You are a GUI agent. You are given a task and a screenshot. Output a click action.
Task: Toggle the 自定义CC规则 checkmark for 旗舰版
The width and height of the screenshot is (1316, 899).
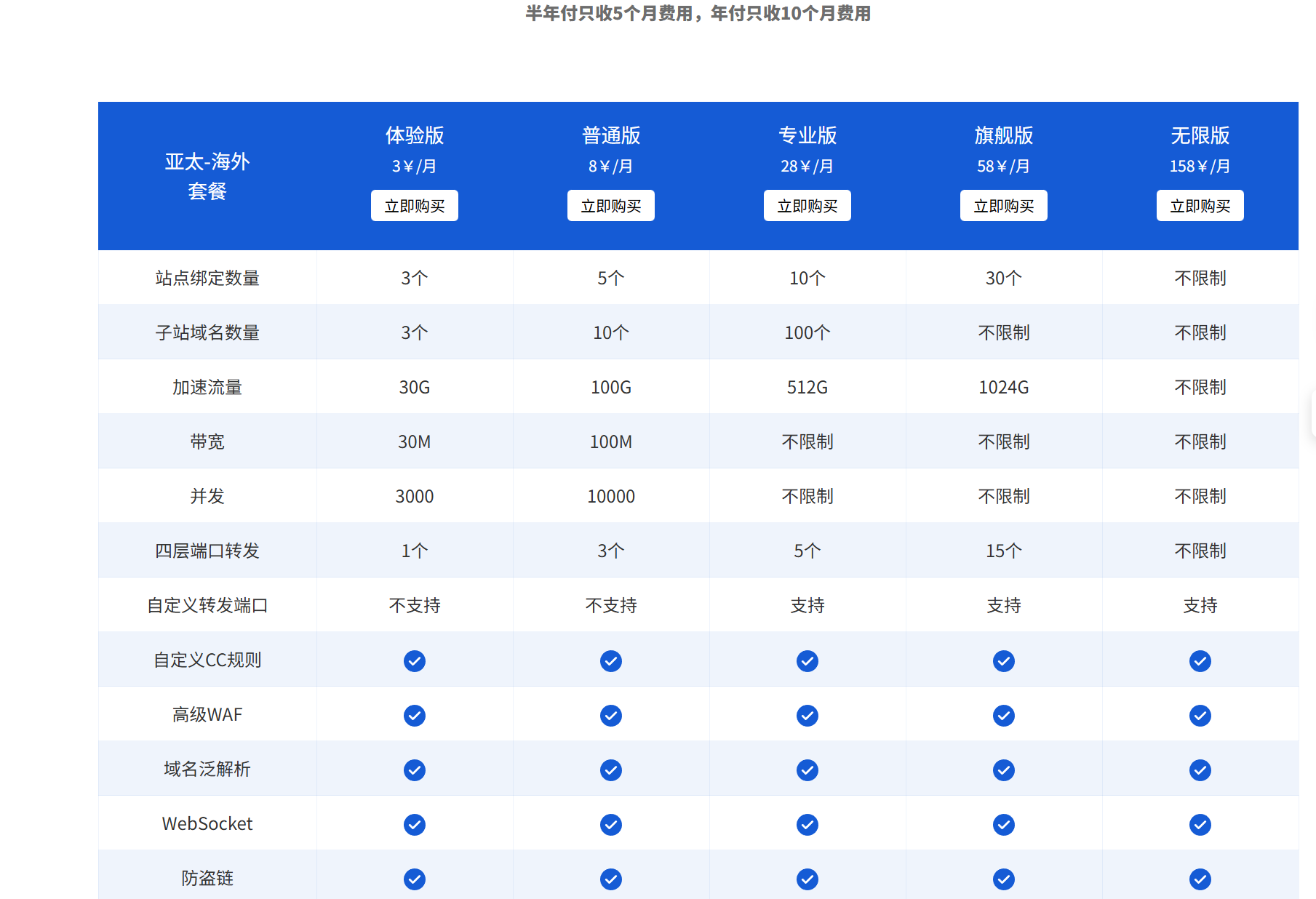1003,660
